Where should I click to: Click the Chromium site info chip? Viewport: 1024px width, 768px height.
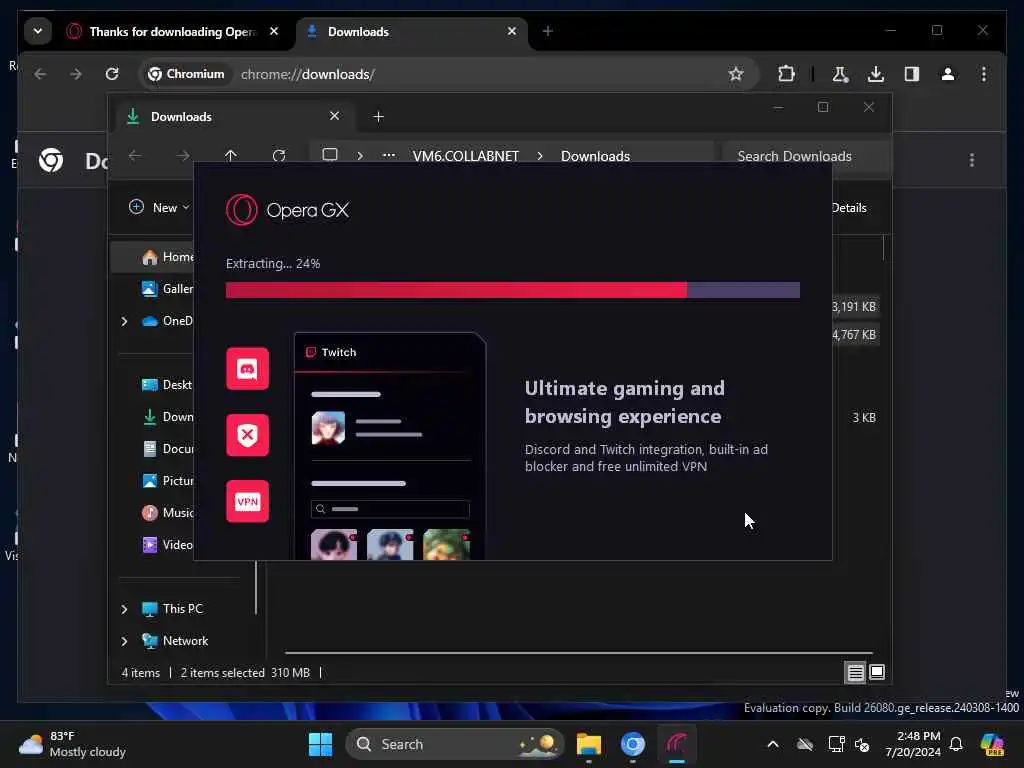point(186,74)
